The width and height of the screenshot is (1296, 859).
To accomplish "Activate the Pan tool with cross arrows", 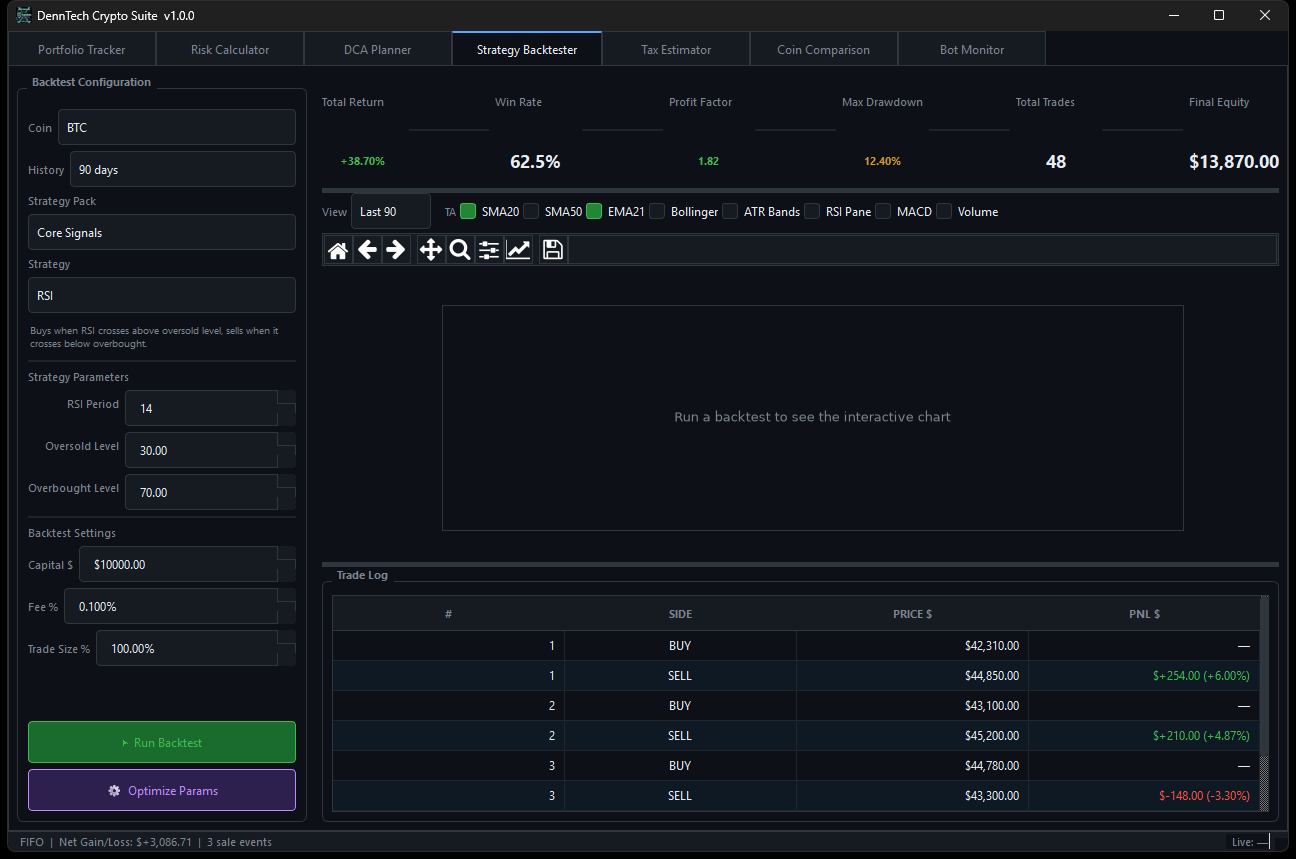I will 431,250.
